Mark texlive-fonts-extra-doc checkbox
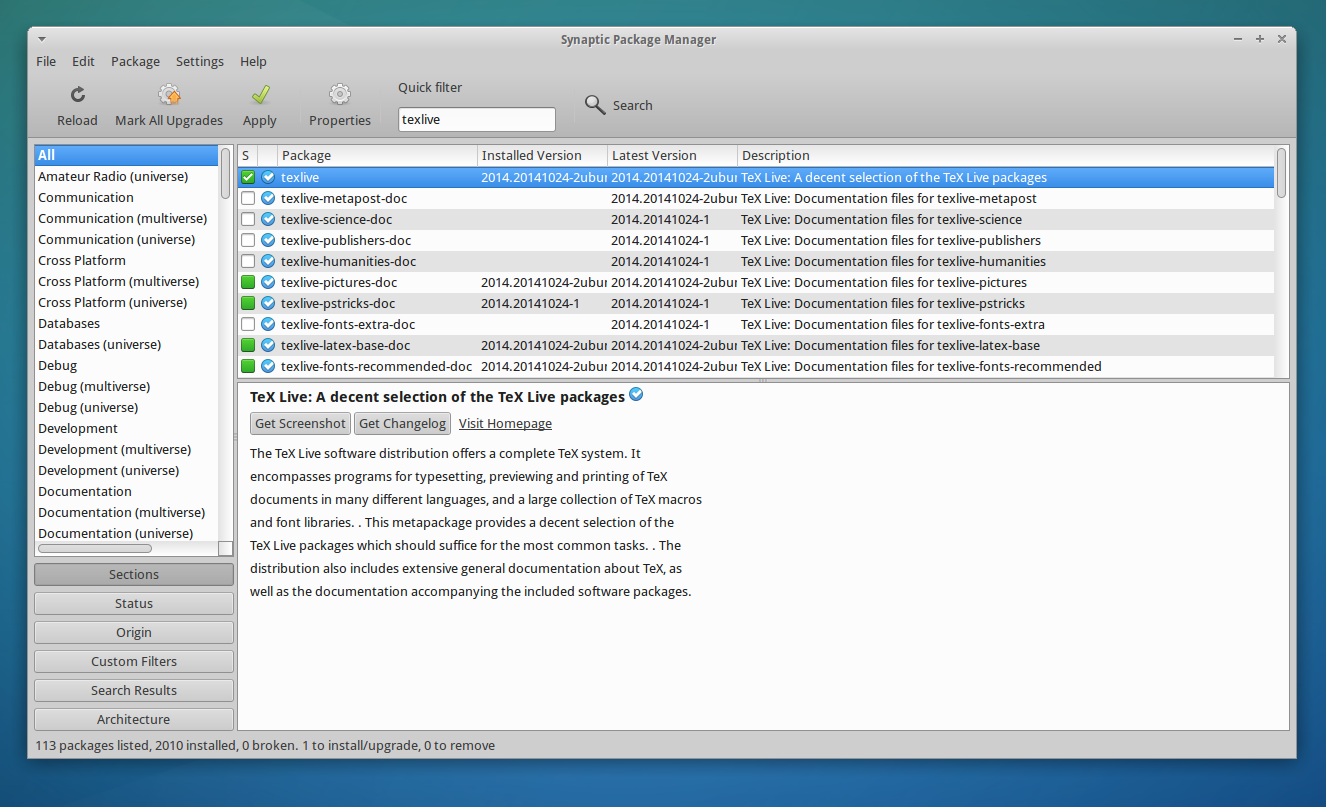The width and height of the screenshot is (1326, 807). click(x=248, y=324)
